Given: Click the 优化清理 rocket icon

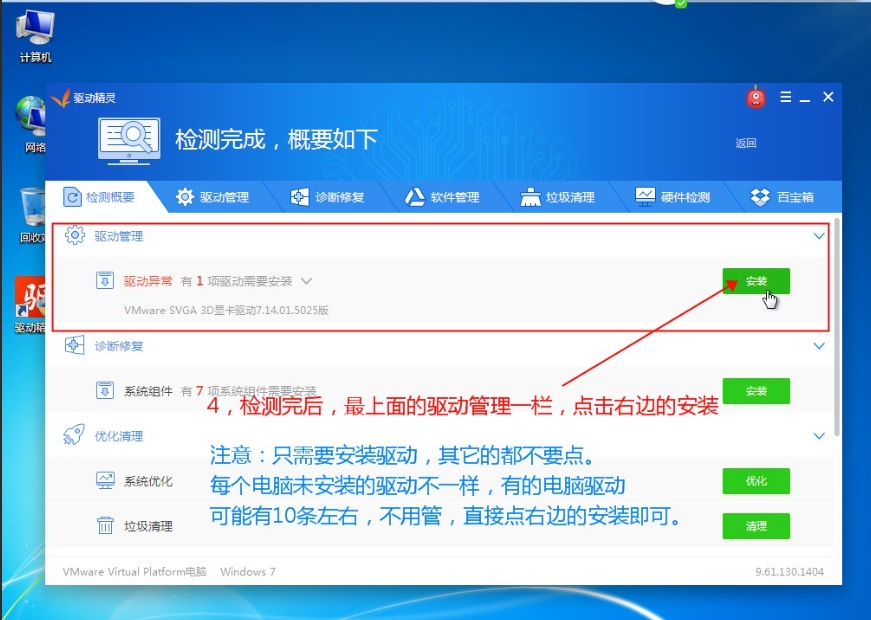Looking at the screenshot, I should [74, 435].
